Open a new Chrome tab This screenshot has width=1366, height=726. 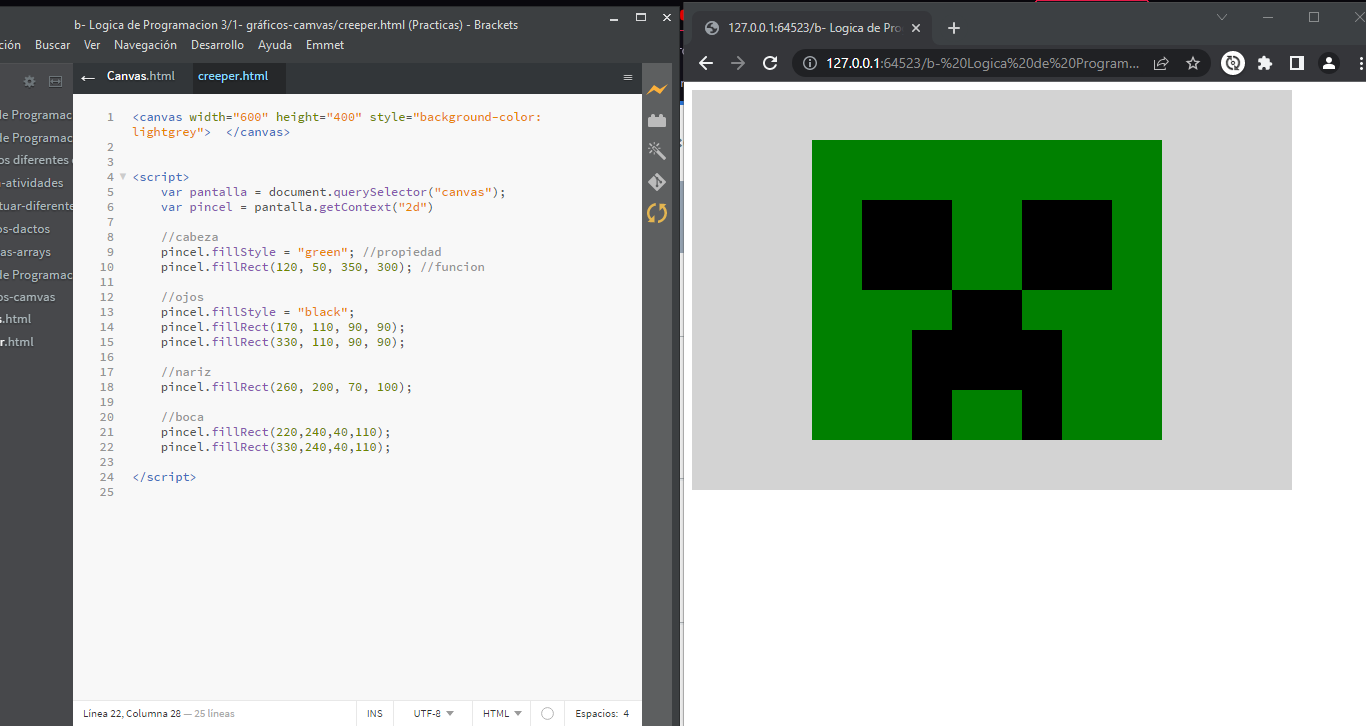954,28
